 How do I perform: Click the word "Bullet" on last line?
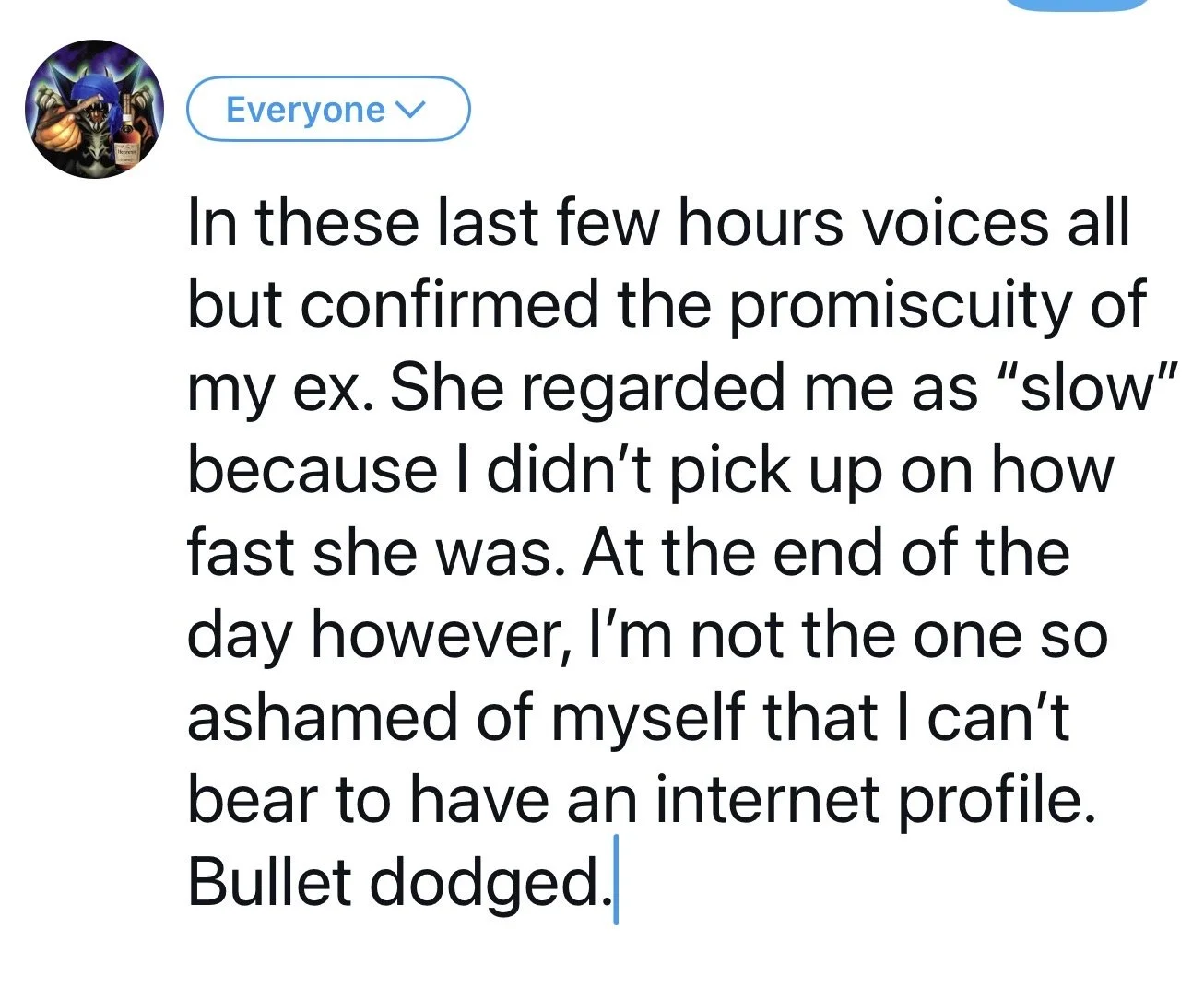click(270, 881)
